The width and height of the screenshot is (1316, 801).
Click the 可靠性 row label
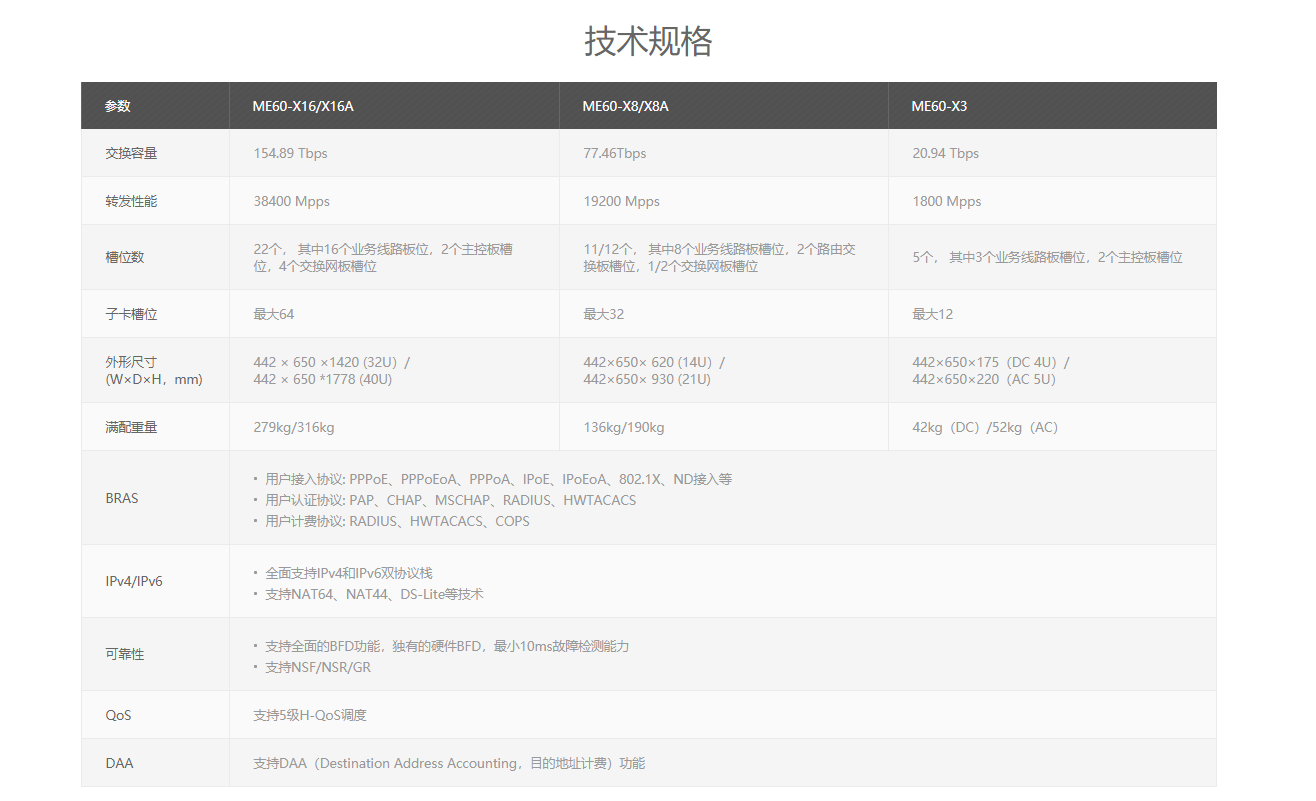click(x=125, y=654)
